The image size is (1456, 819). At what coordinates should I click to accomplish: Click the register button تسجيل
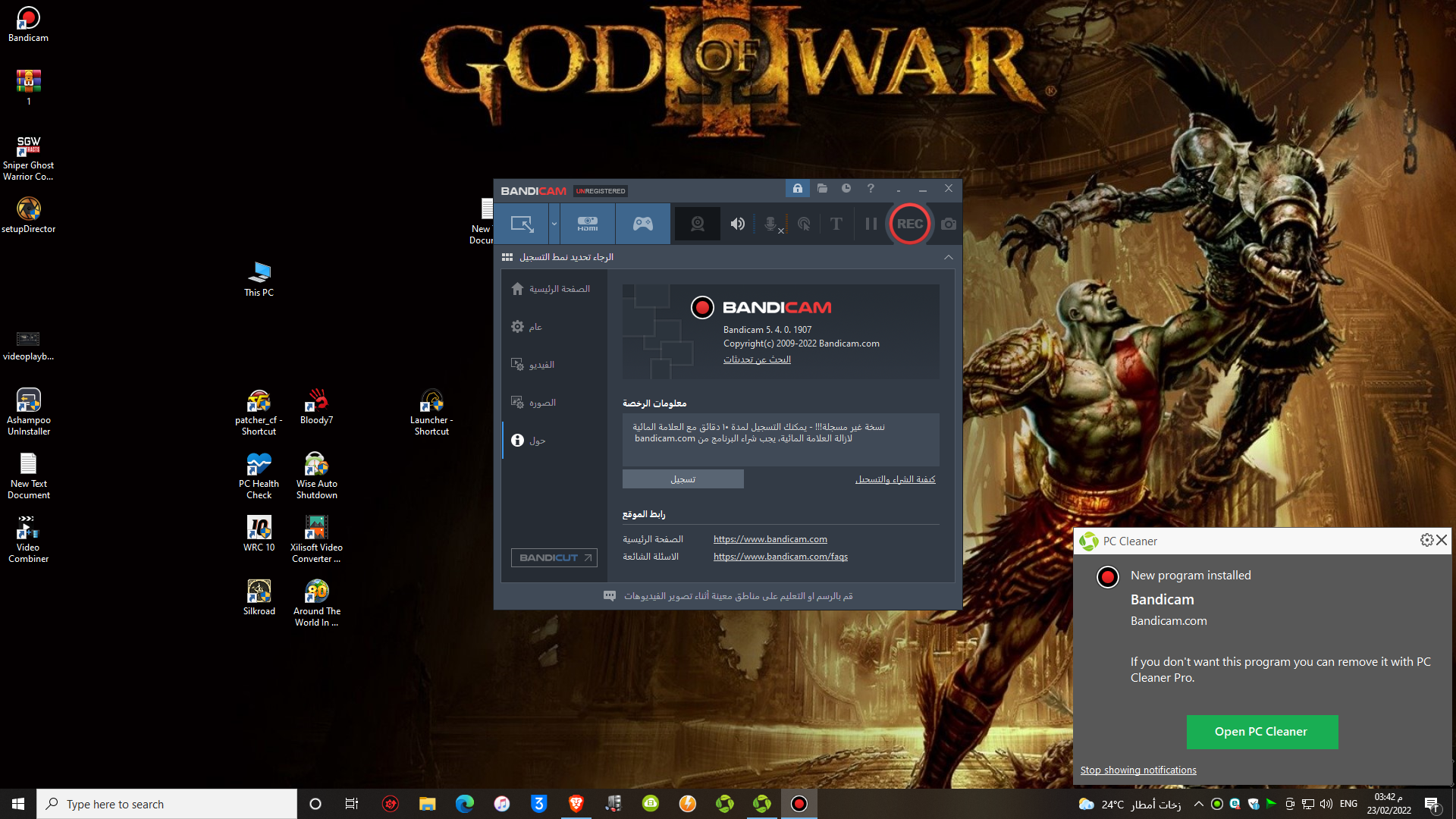pyautogui.click(x=683, y=479)
